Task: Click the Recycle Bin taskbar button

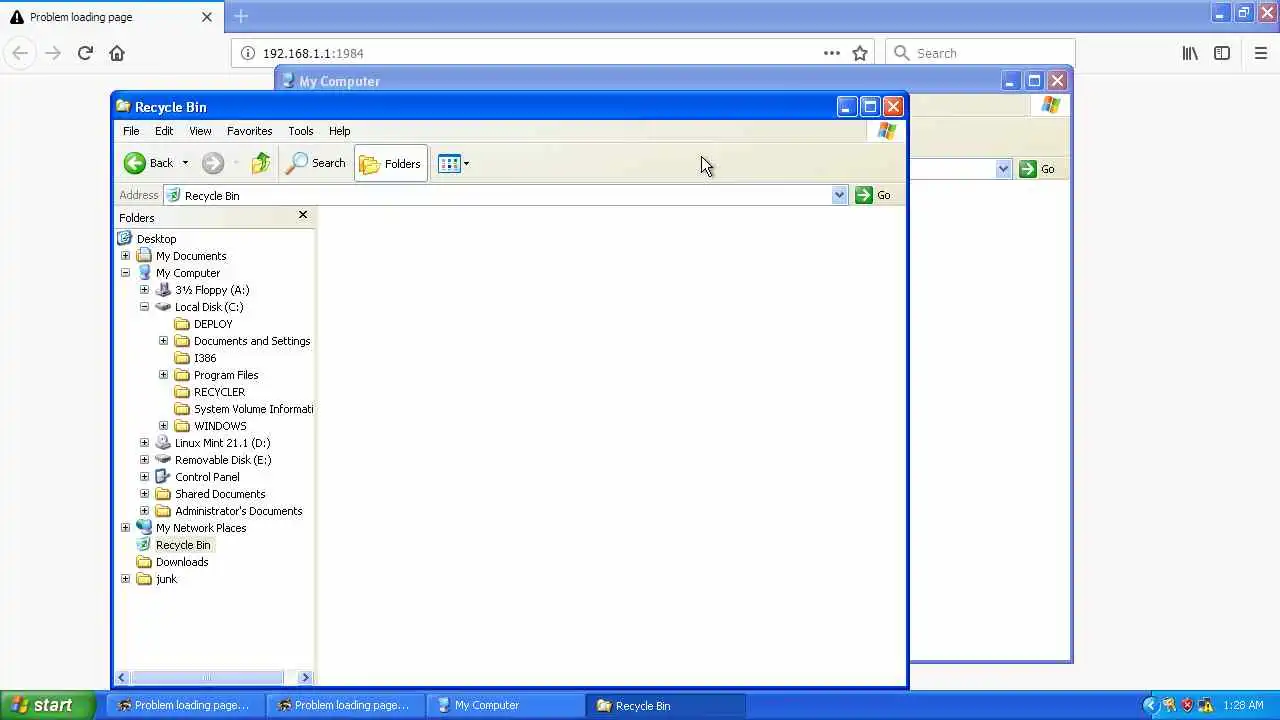Action: tap(666, 705)
